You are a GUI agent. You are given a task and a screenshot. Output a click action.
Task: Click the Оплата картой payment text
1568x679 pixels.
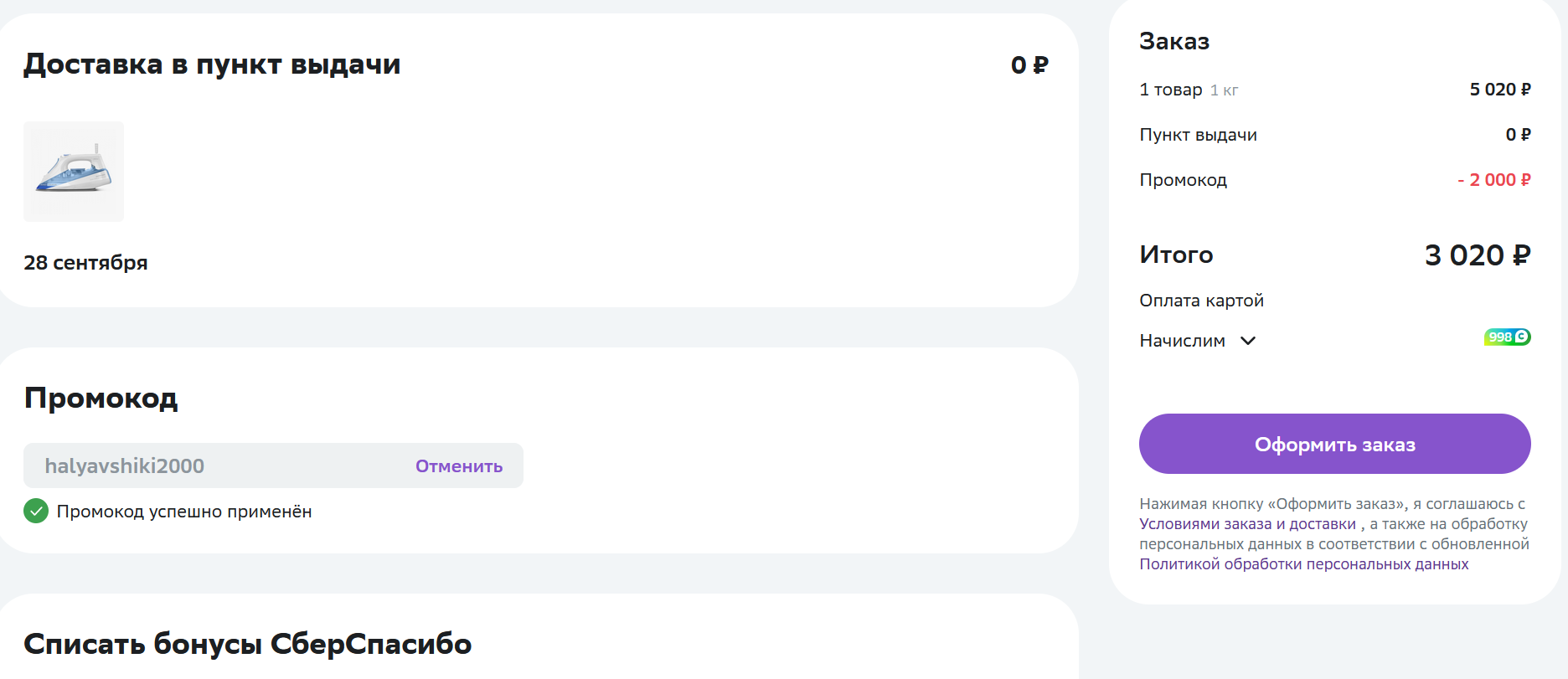pyautogui.click(x=1201, y=301)
